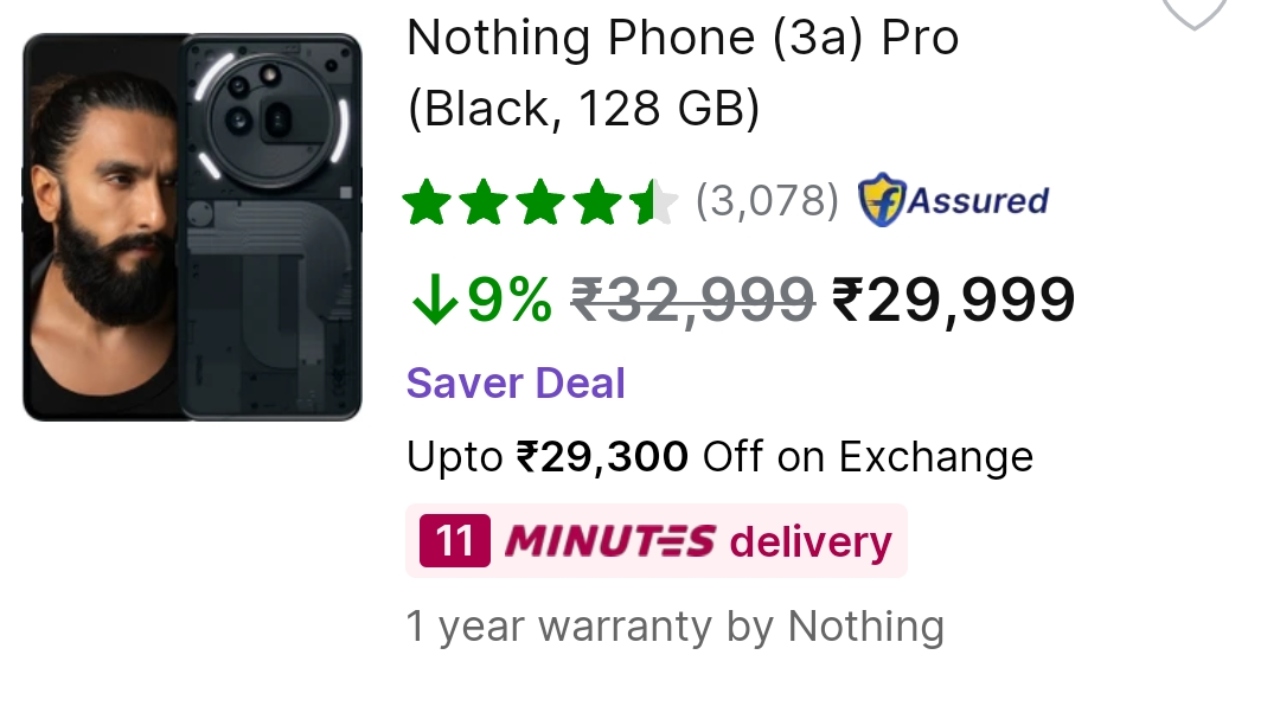Click the MINUTES delivery logo

coord(609,541)
